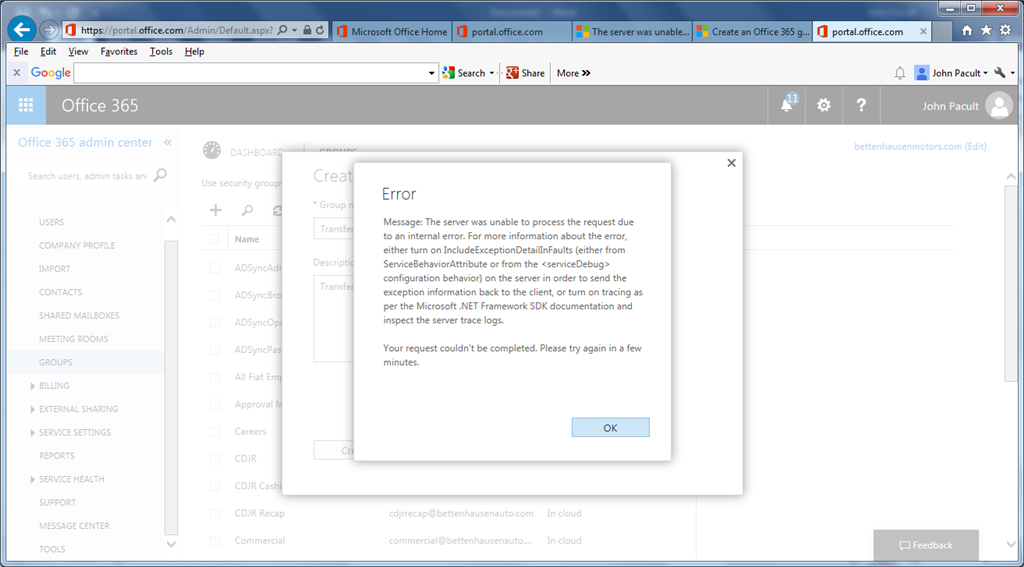Close the active portal.office.com tab

click(x=923, y=31)
